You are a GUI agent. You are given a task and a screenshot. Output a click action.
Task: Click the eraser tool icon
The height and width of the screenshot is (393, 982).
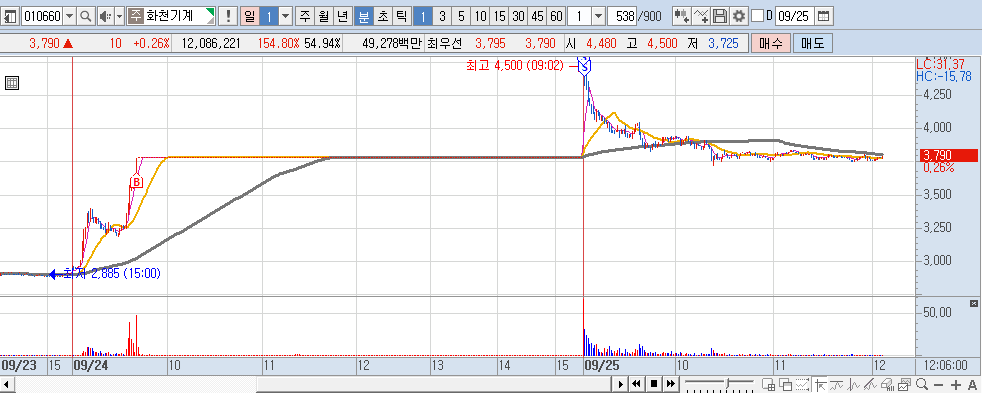pos(887,384)
